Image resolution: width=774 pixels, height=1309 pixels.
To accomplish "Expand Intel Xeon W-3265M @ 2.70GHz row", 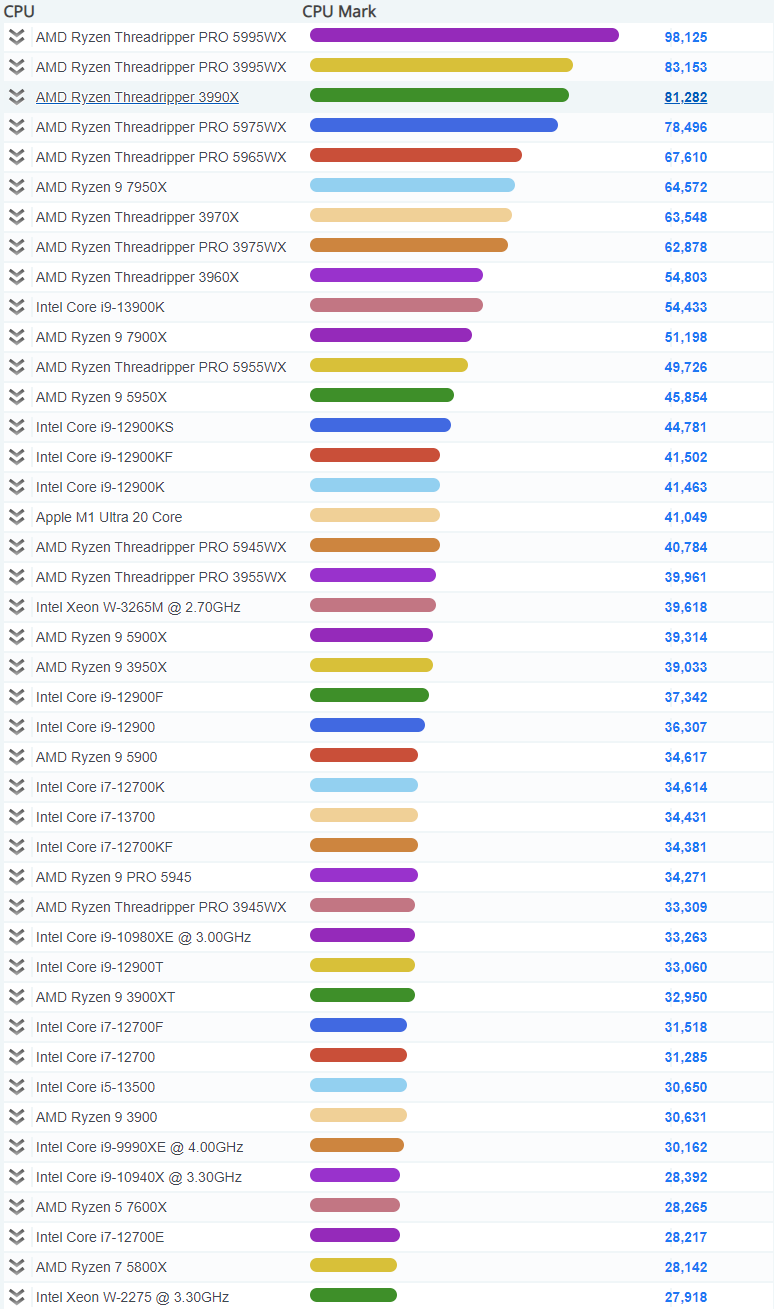I will [16, 607].
